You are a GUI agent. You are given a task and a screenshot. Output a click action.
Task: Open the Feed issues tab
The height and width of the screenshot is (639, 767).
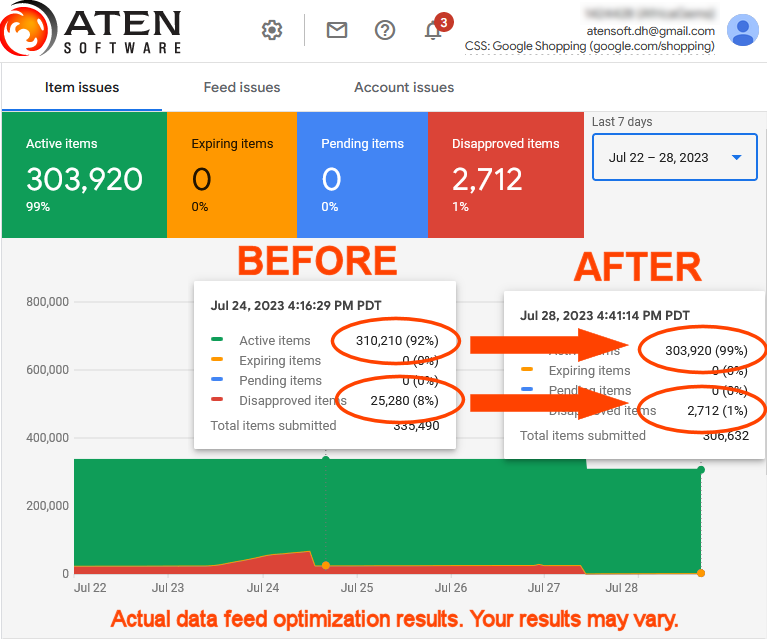coord(242,88)
